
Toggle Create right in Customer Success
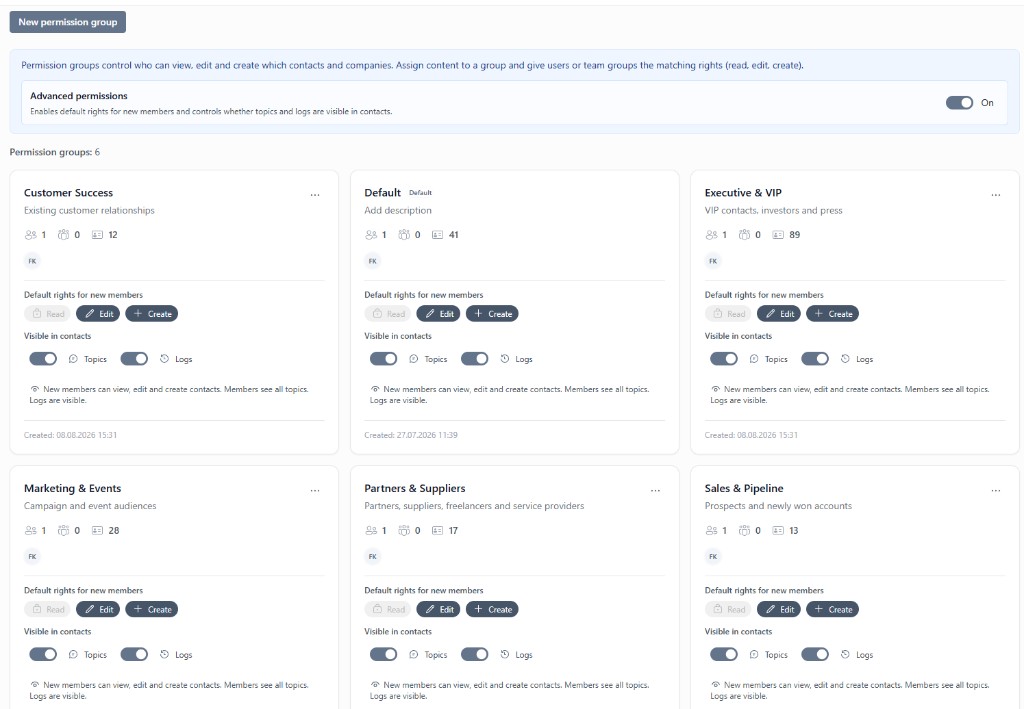point(152,313)
